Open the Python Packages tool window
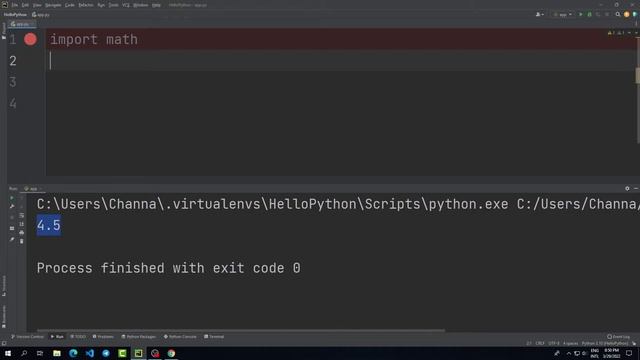The image size is (640, 360). tap(139, 337)
